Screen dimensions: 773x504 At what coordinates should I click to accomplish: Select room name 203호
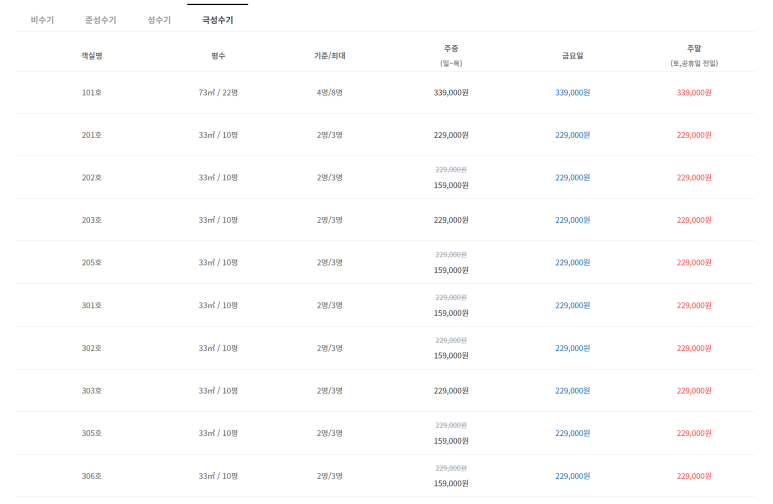(x=92, y=220)
